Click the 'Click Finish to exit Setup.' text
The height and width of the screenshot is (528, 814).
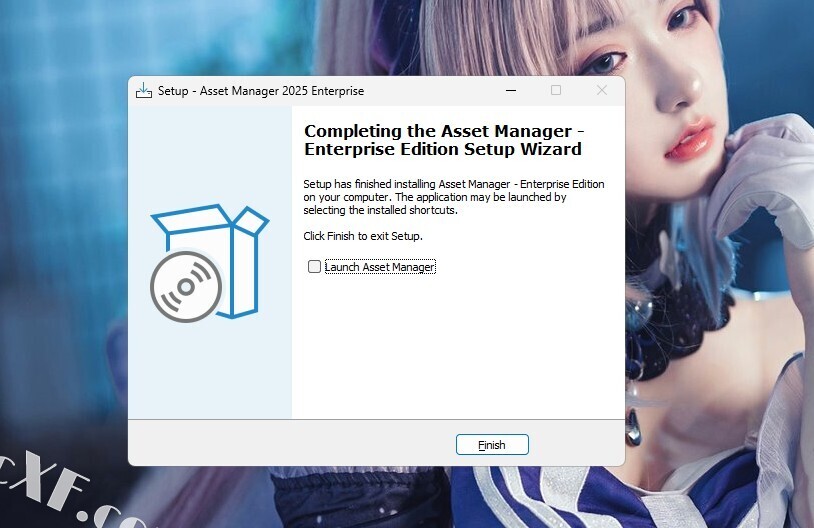pyautogui.click(x=363, y=236)
